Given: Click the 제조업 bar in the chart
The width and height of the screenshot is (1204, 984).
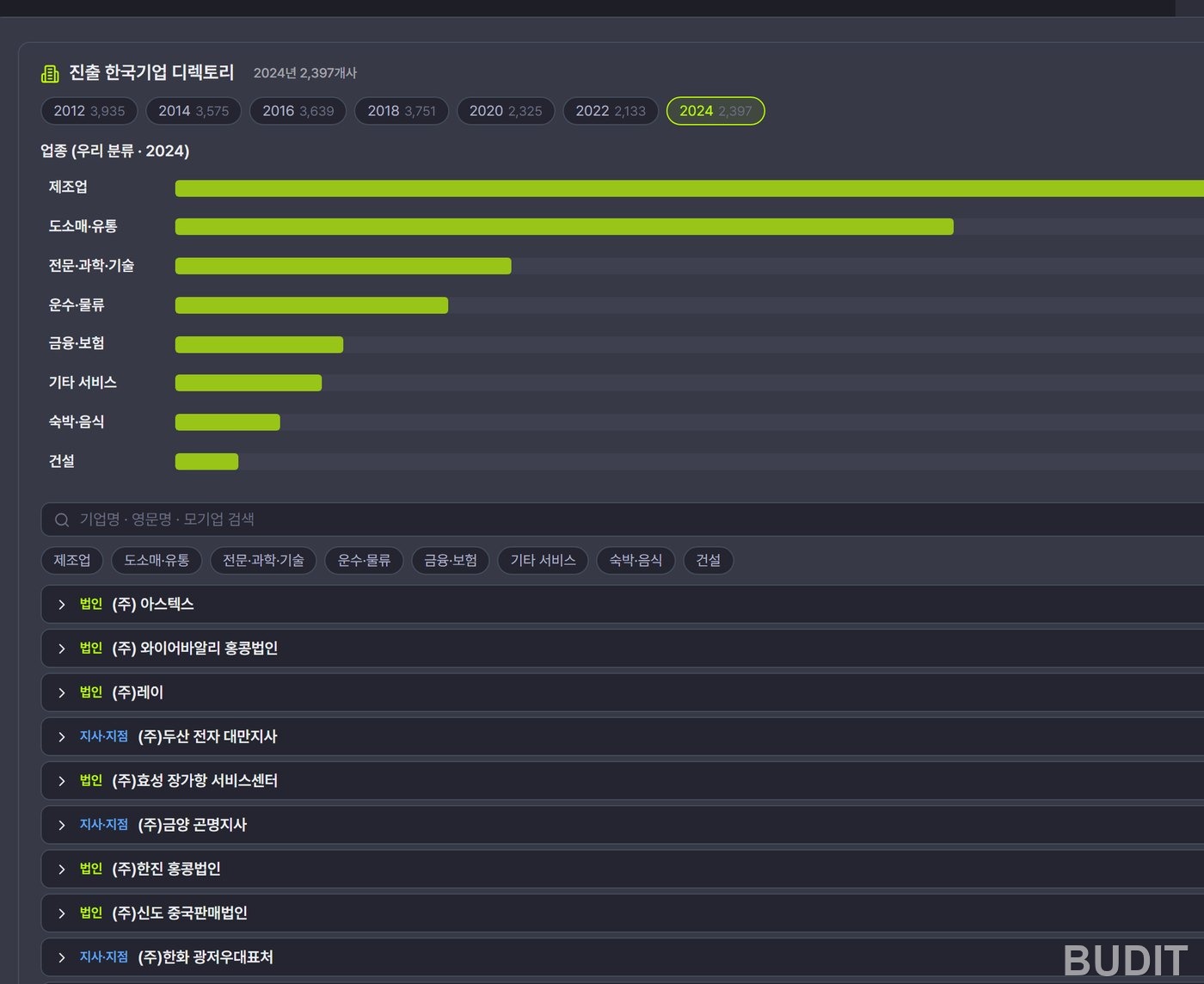Looking at the screenshot, I should point(690,188).
